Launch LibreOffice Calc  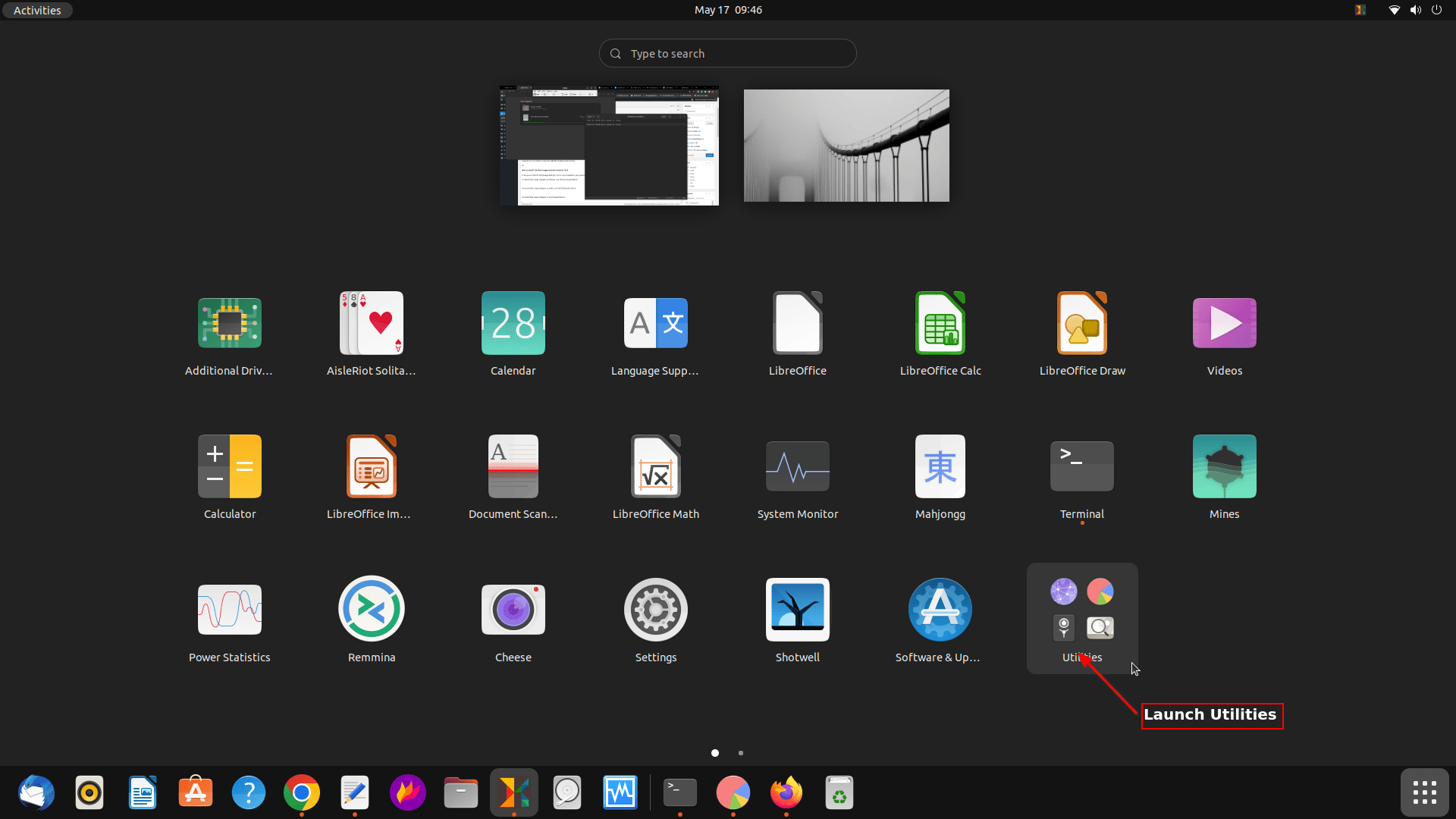point(940,322)
